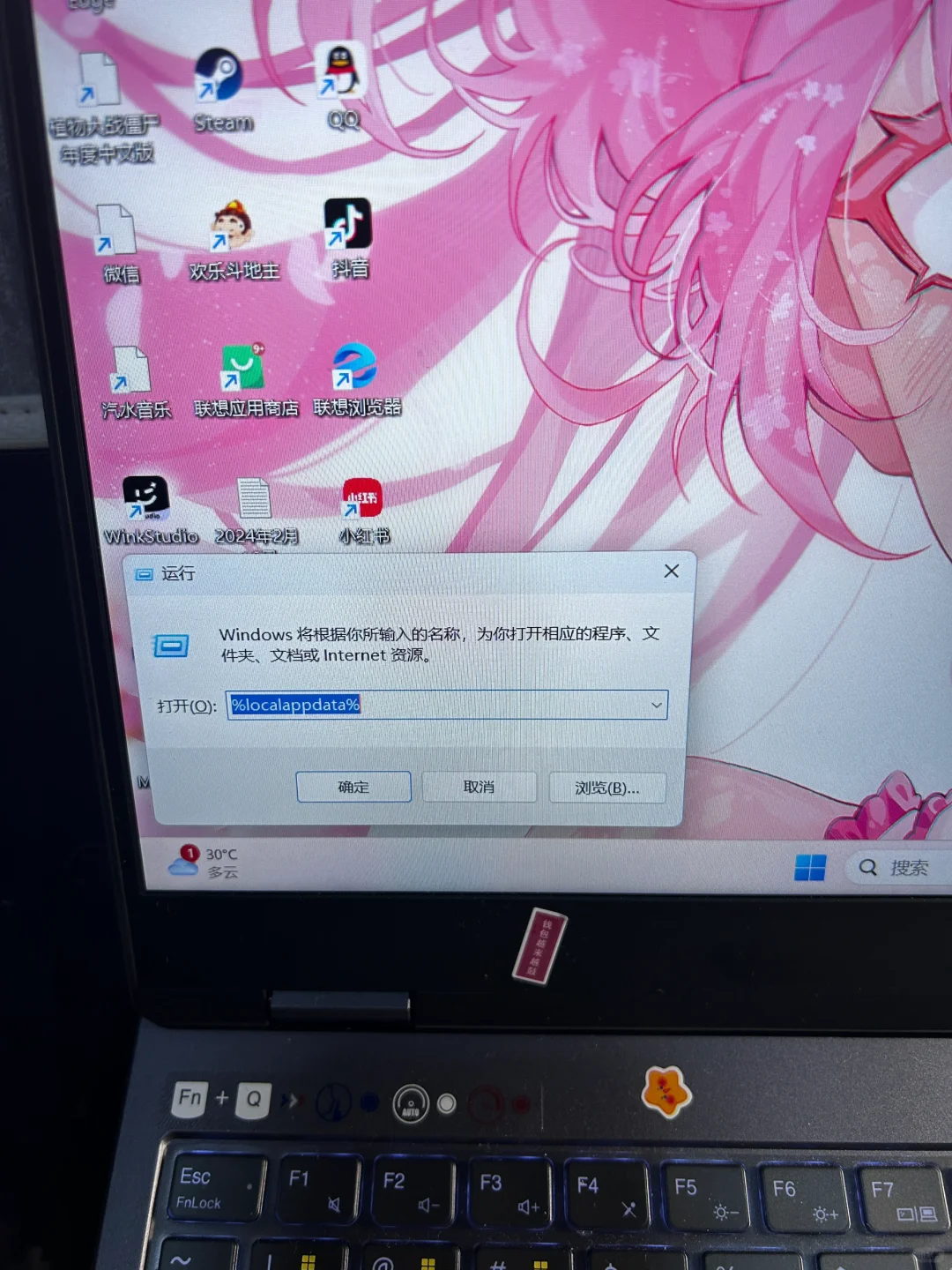Viewport: 952px width, 1270px height.
Task: Open the 2024年2月 text document
Action: click(x=256, y=512)
